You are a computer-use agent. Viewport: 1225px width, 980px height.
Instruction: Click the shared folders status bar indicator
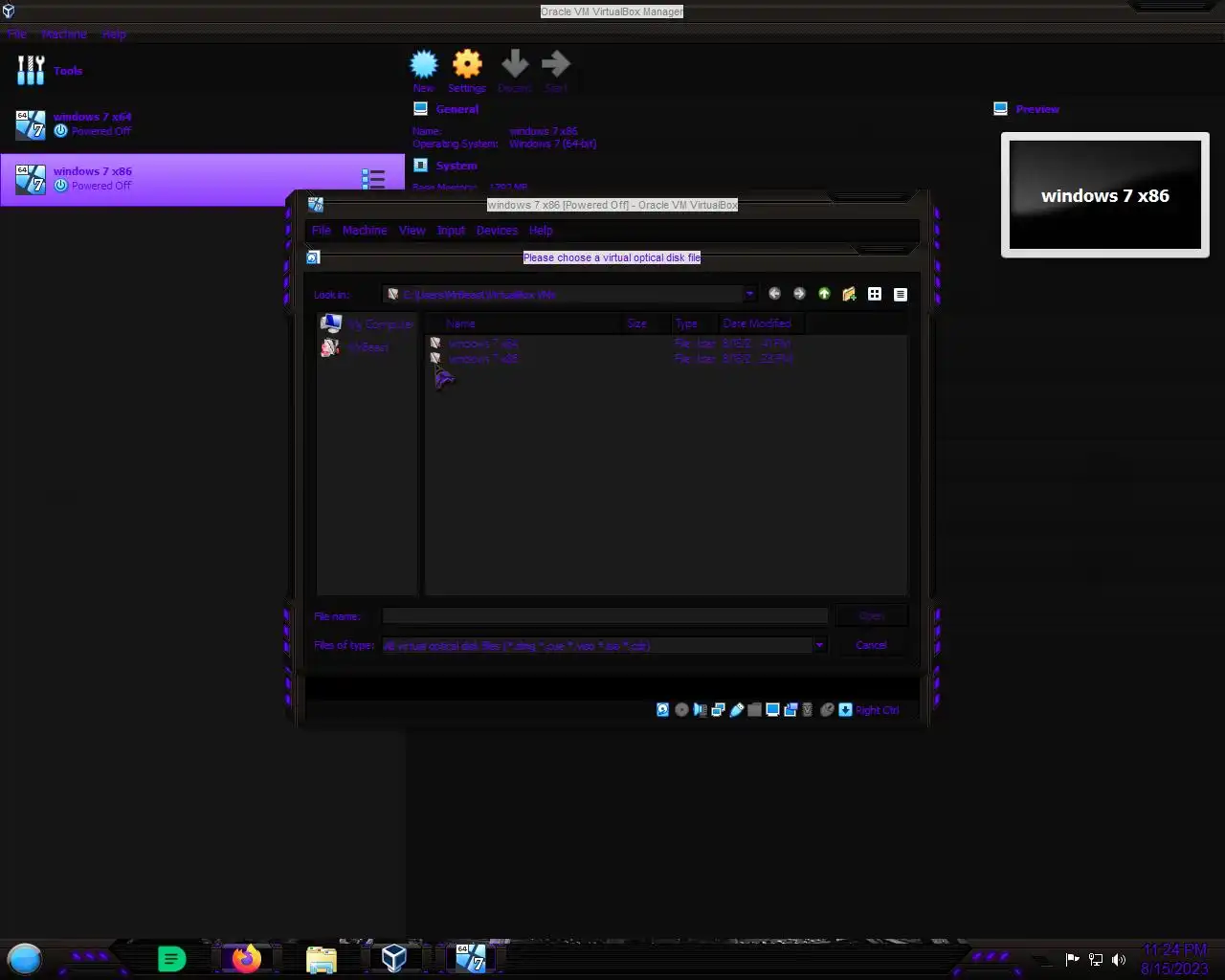click(x=754, y=710)
